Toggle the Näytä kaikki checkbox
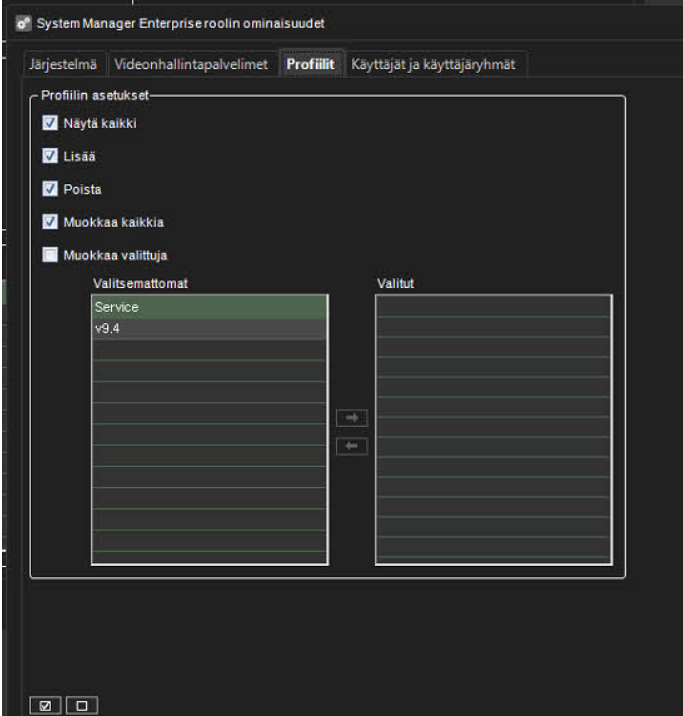The height and width of the screenshot is (716, 683). (50, 124)
